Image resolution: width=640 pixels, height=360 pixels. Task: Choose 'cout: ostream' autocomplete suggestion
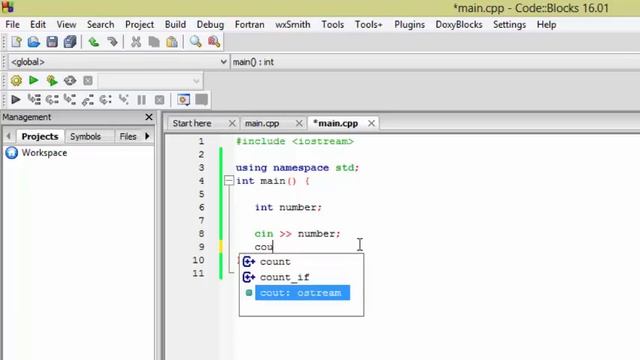coord(301,293)
